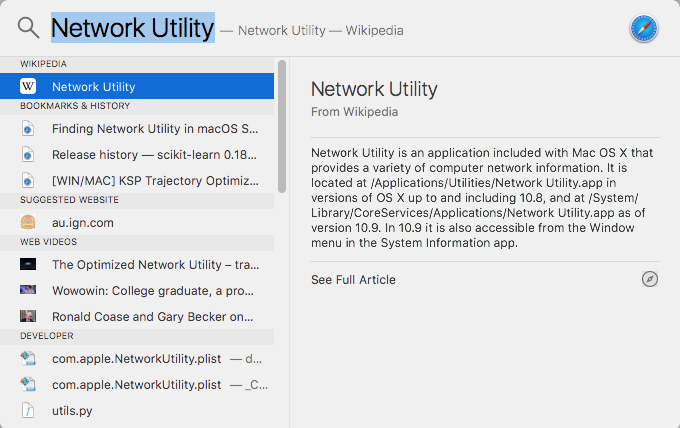Viewport: 680px width, 428px height.
Task: Select au.ign.com suggested website
Action: click(137, 222)
